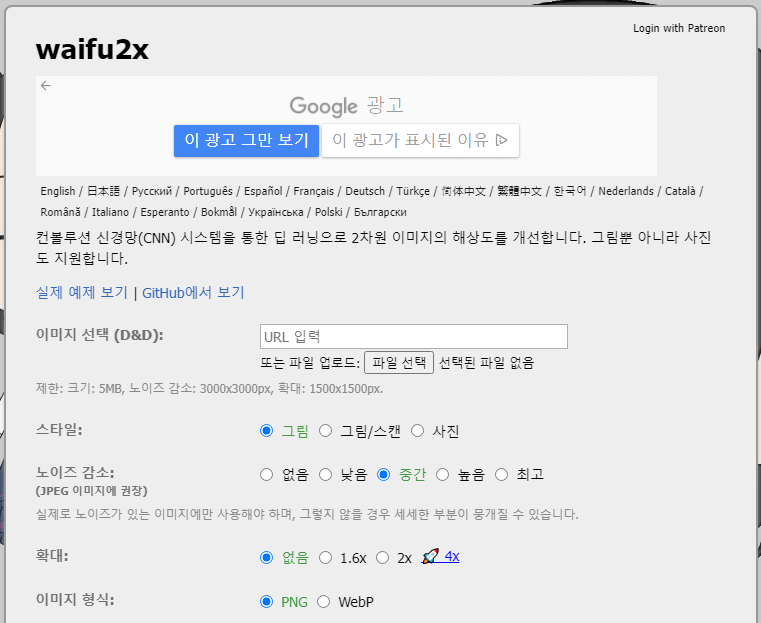
Task: Switch language to Türkçe
Action: (413, 191)
